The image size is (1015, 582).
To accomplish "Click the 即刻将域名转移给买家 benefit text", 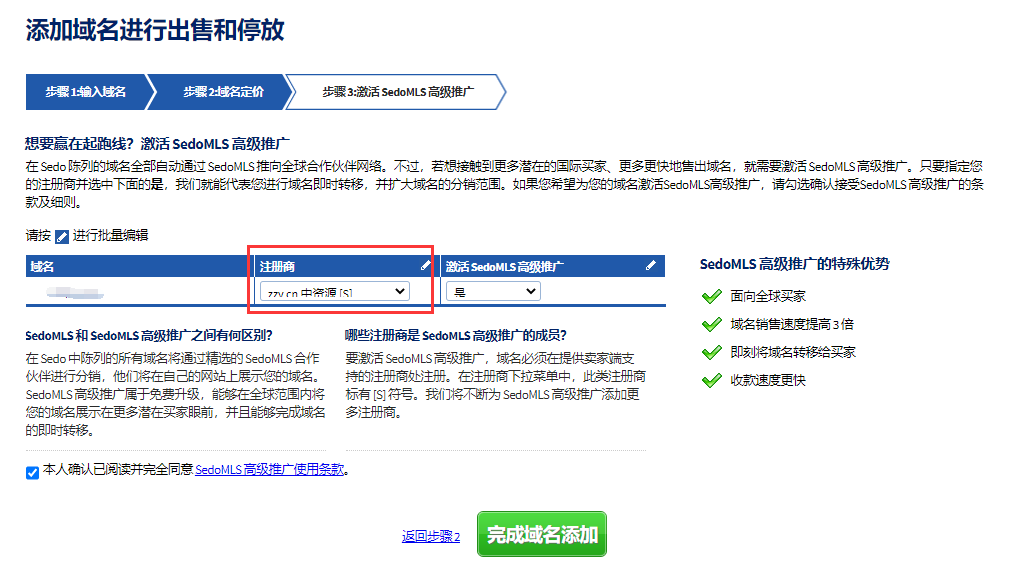I will pyautogui.click(x=793, y=352).
